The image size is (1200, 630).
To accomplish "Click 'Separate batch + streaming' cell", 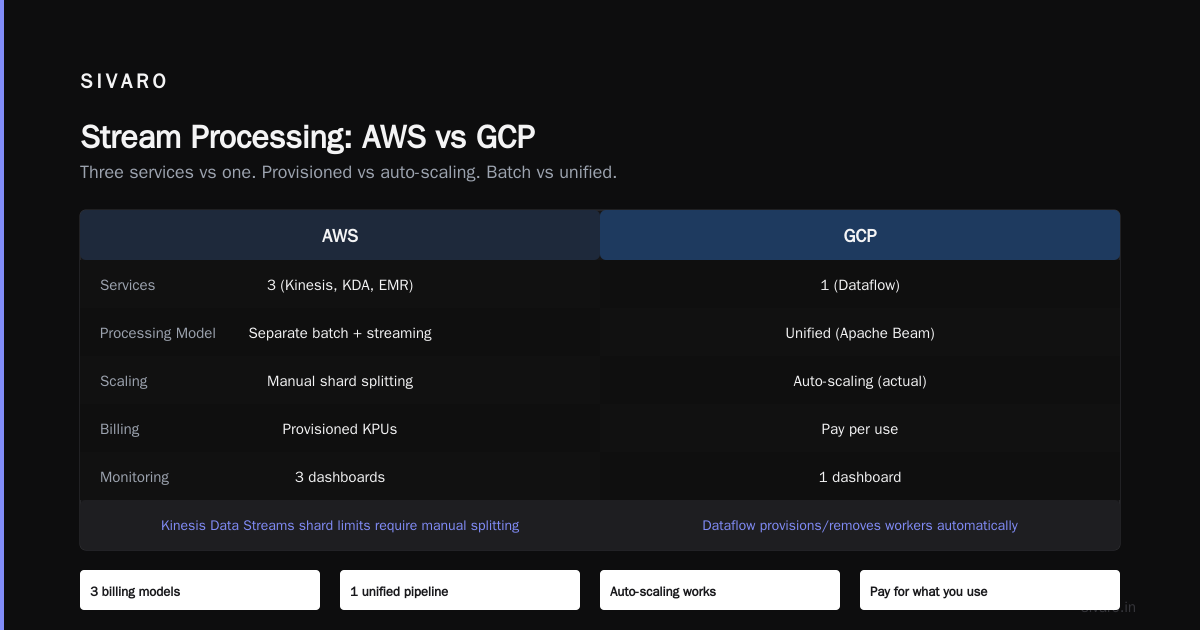I will (340, 333).
